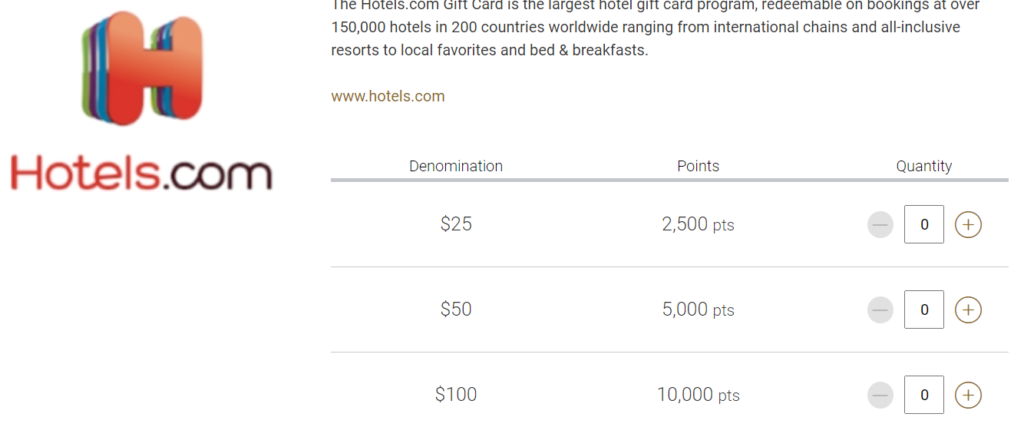1024x437 pixels.
Task: Select the $50 quantity input box
Action: pyautogui.click(x=924, y=310)
